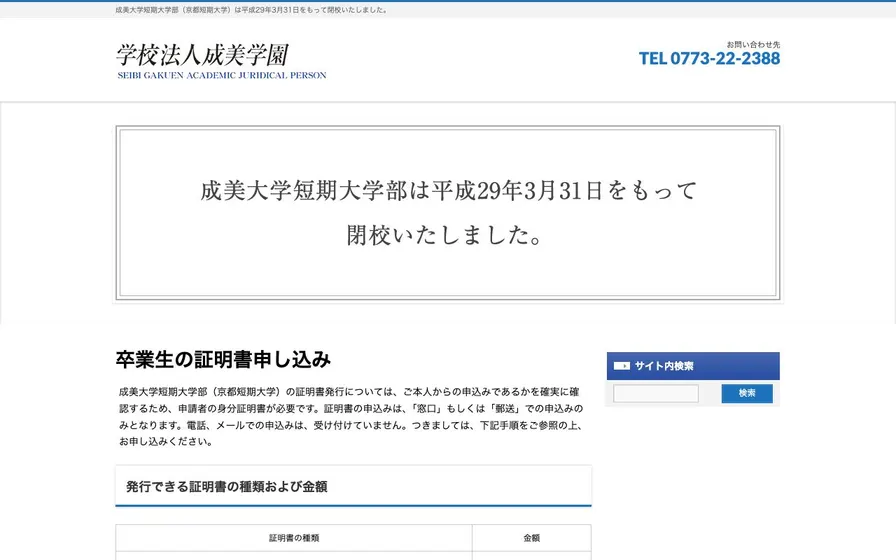Click the section title 発行できる証明書の種類および金額
The image size is (896, 560).
[226, 487]
